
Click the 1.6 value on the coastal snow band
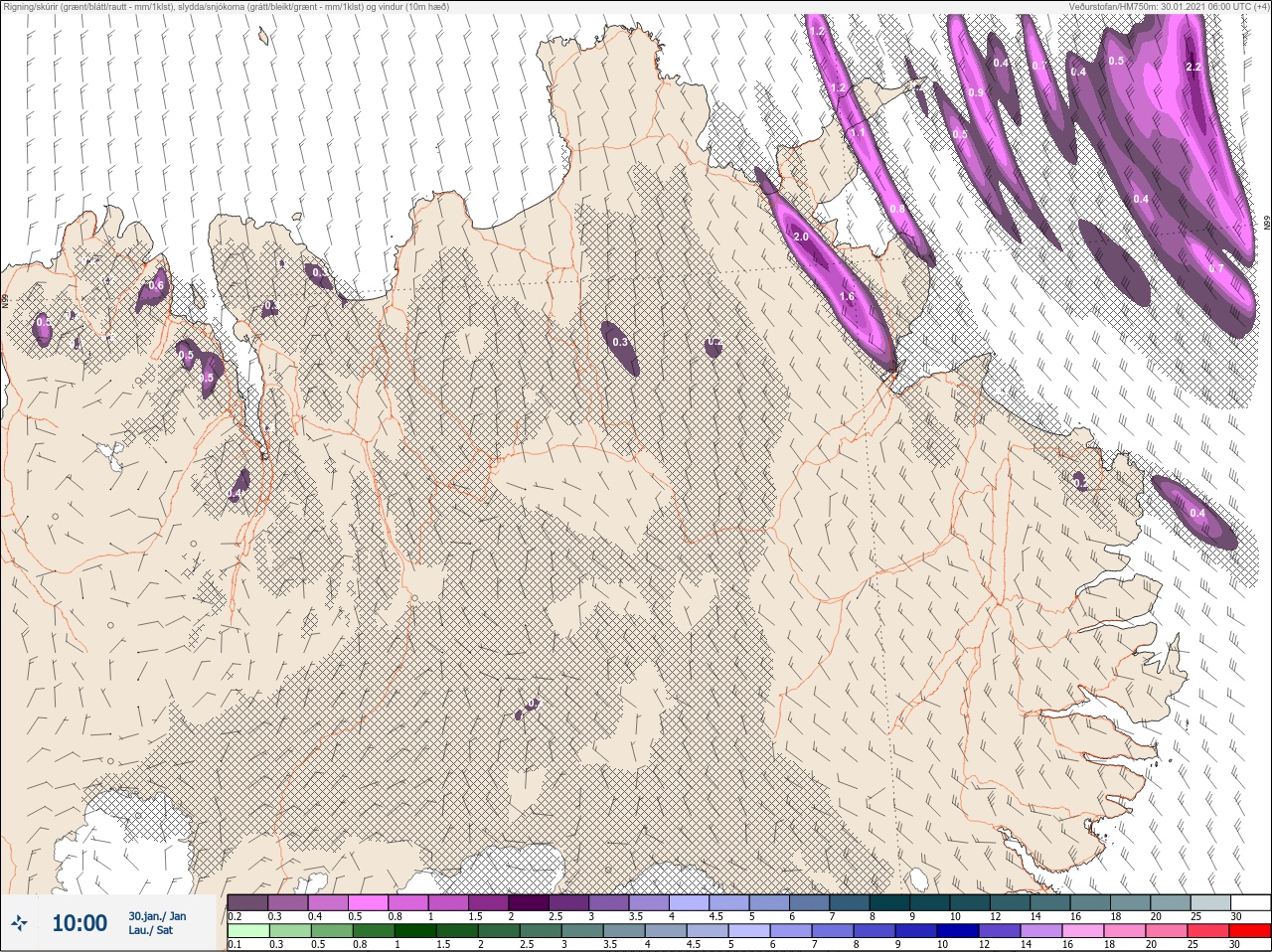tap(847, 297)
